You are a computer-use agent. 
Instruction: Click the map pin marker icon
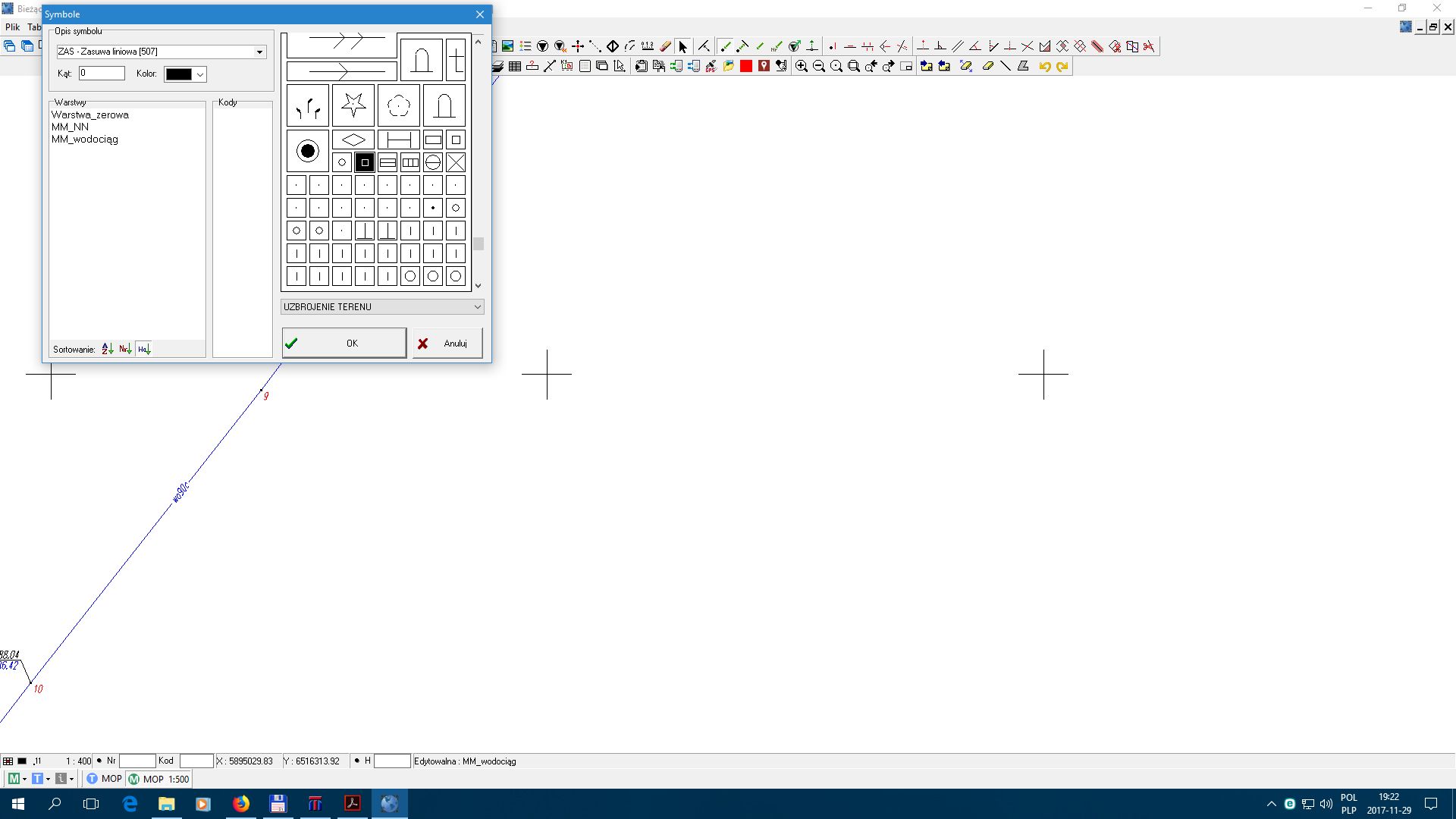764,67
